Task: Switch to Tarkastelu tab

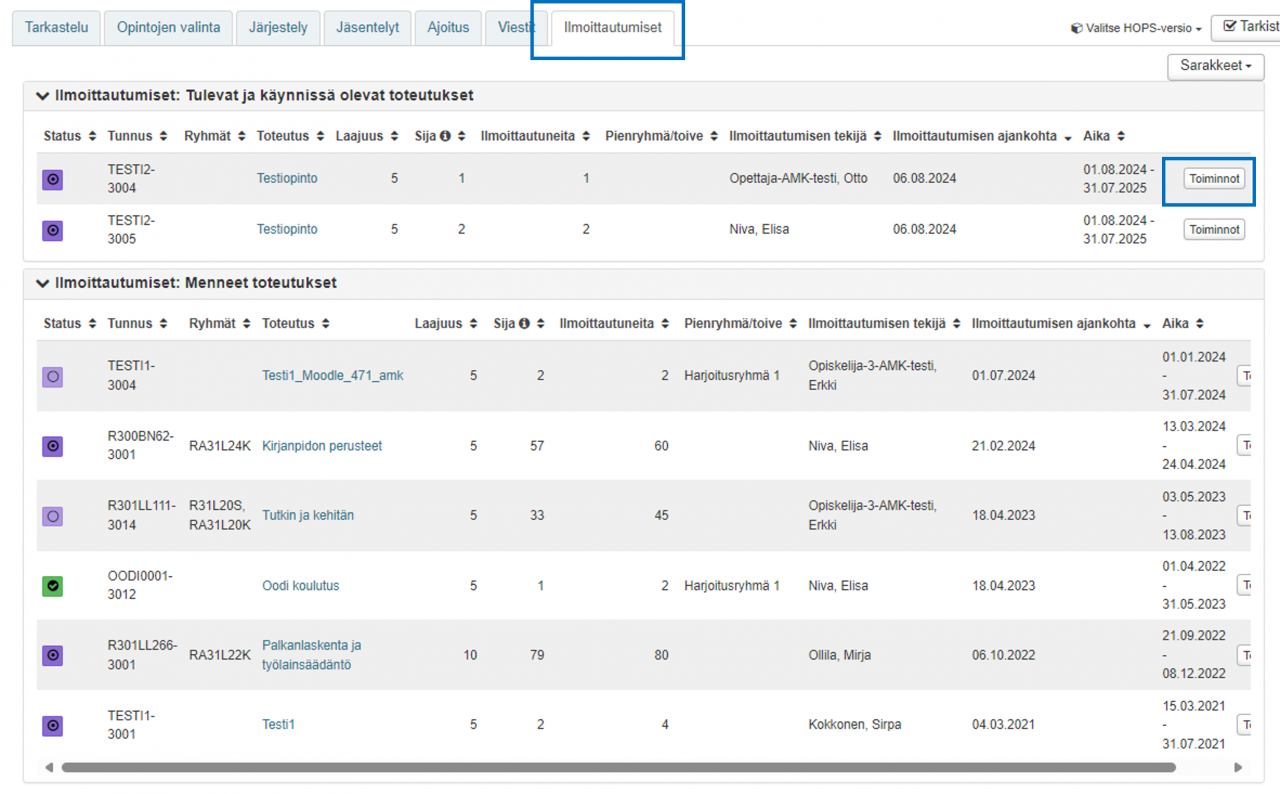Action: (x=56, y=28)
